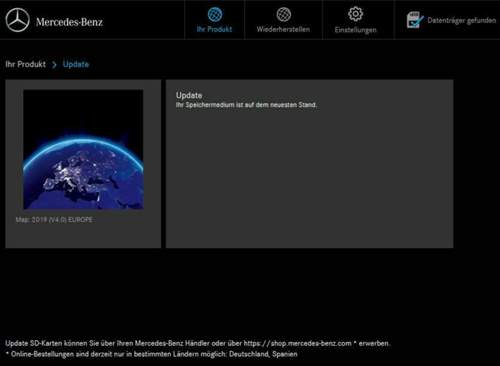
Task: Select the Ihr Produkt tab label
Action: point(214,29)
